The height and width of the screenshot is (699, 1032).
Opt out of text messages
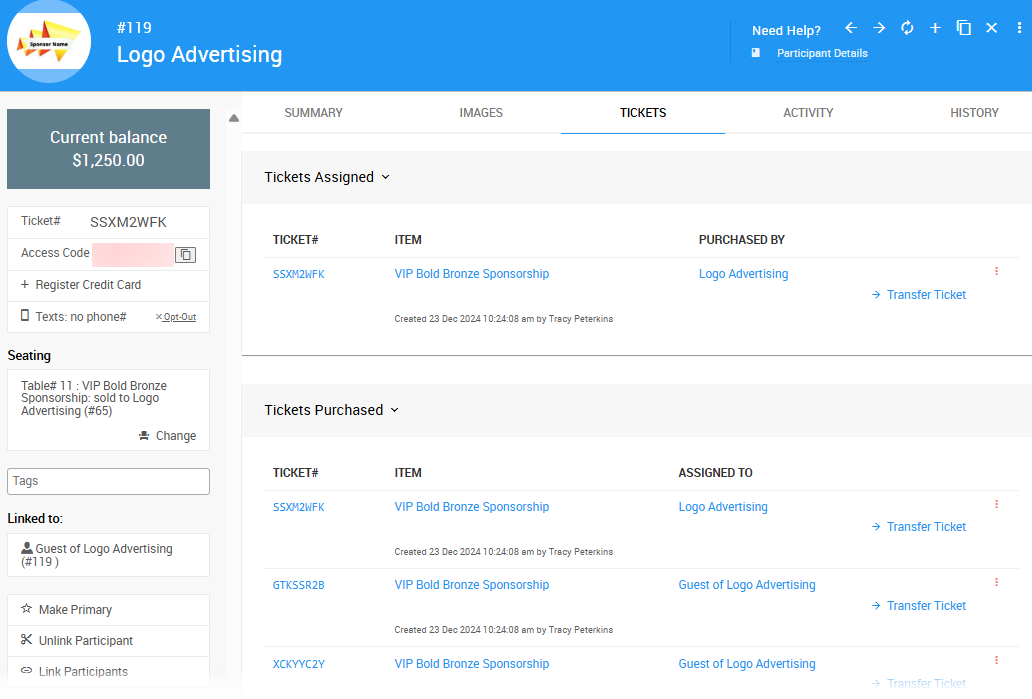(x=176, y=317)
